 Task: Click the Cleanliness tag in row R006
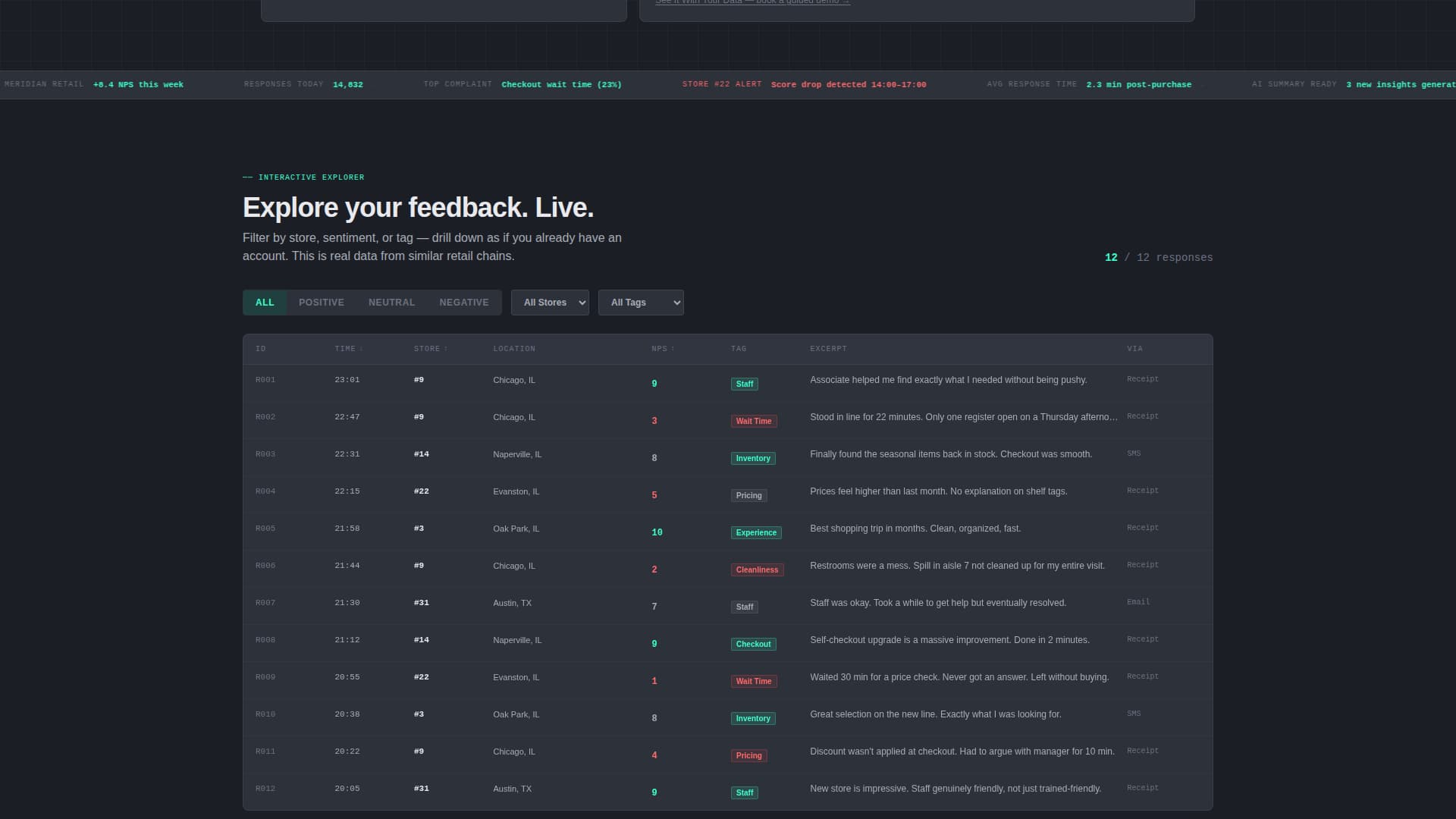(x=757, y=570)
